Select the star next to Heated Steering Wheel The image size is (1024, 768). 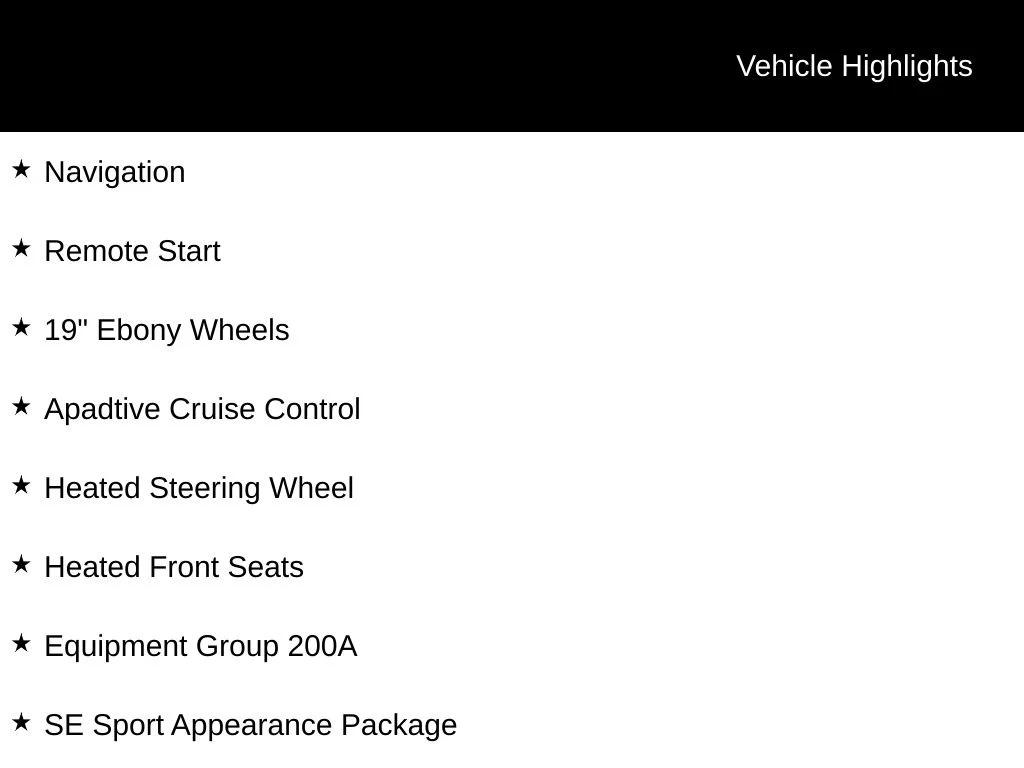pyautogui.click(x=21, y=485)
